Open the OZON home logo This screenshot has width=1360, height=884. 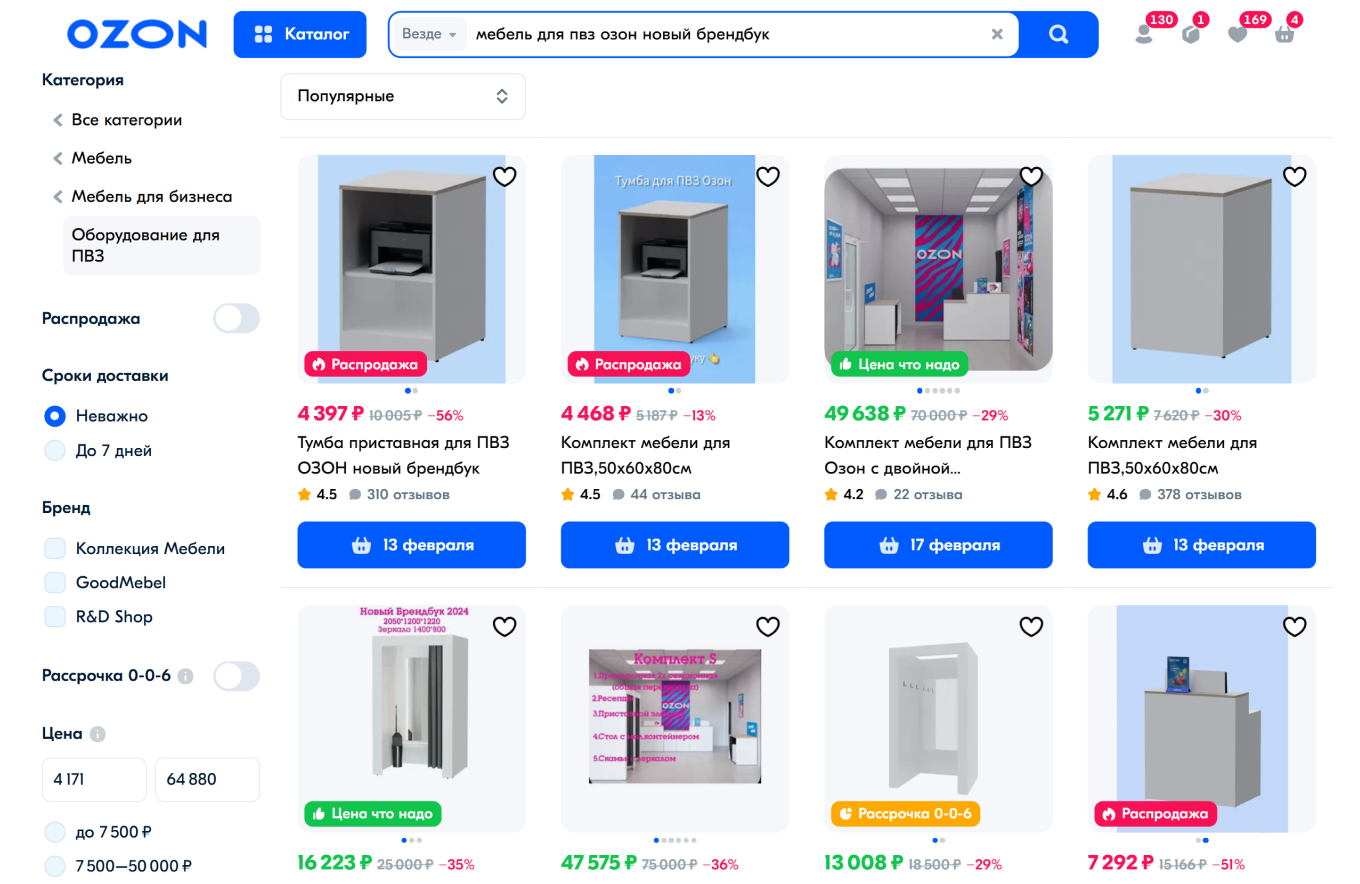point(137,34)
